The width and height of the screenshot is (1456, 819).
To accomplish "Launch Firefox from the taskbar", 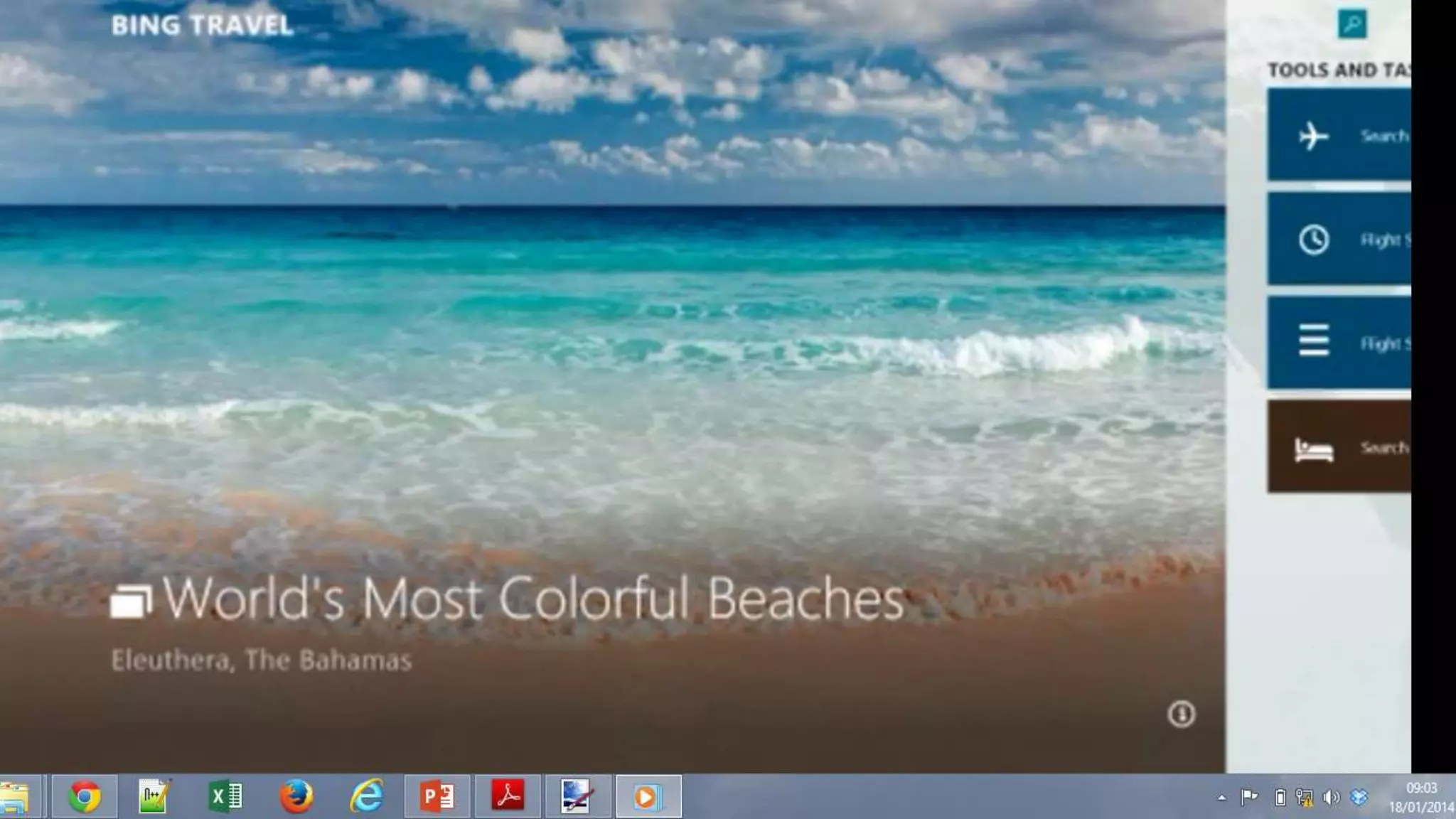I will [x=296, y=796].
